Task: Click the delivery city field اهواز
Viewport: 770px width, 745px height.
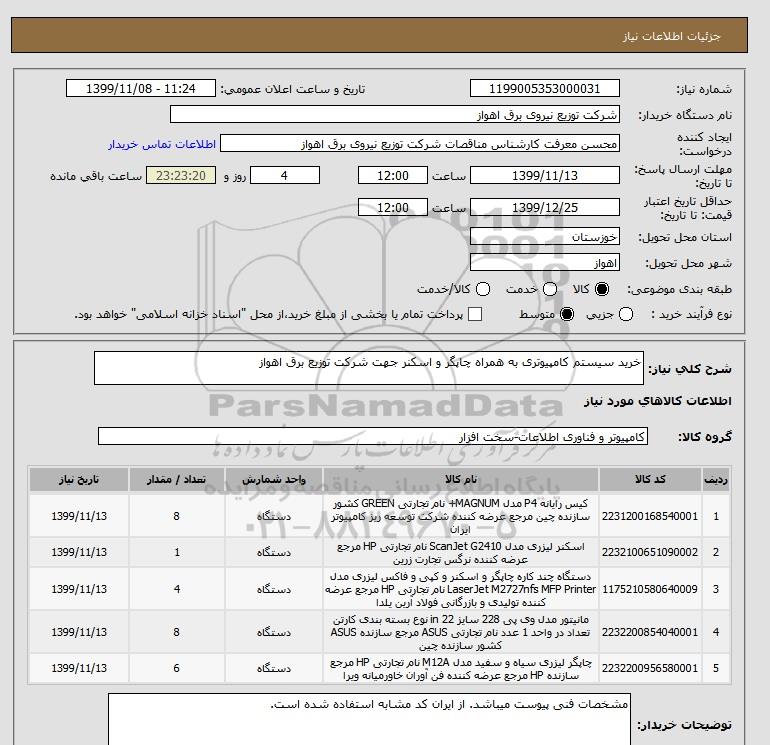Action: coord(545,263)
